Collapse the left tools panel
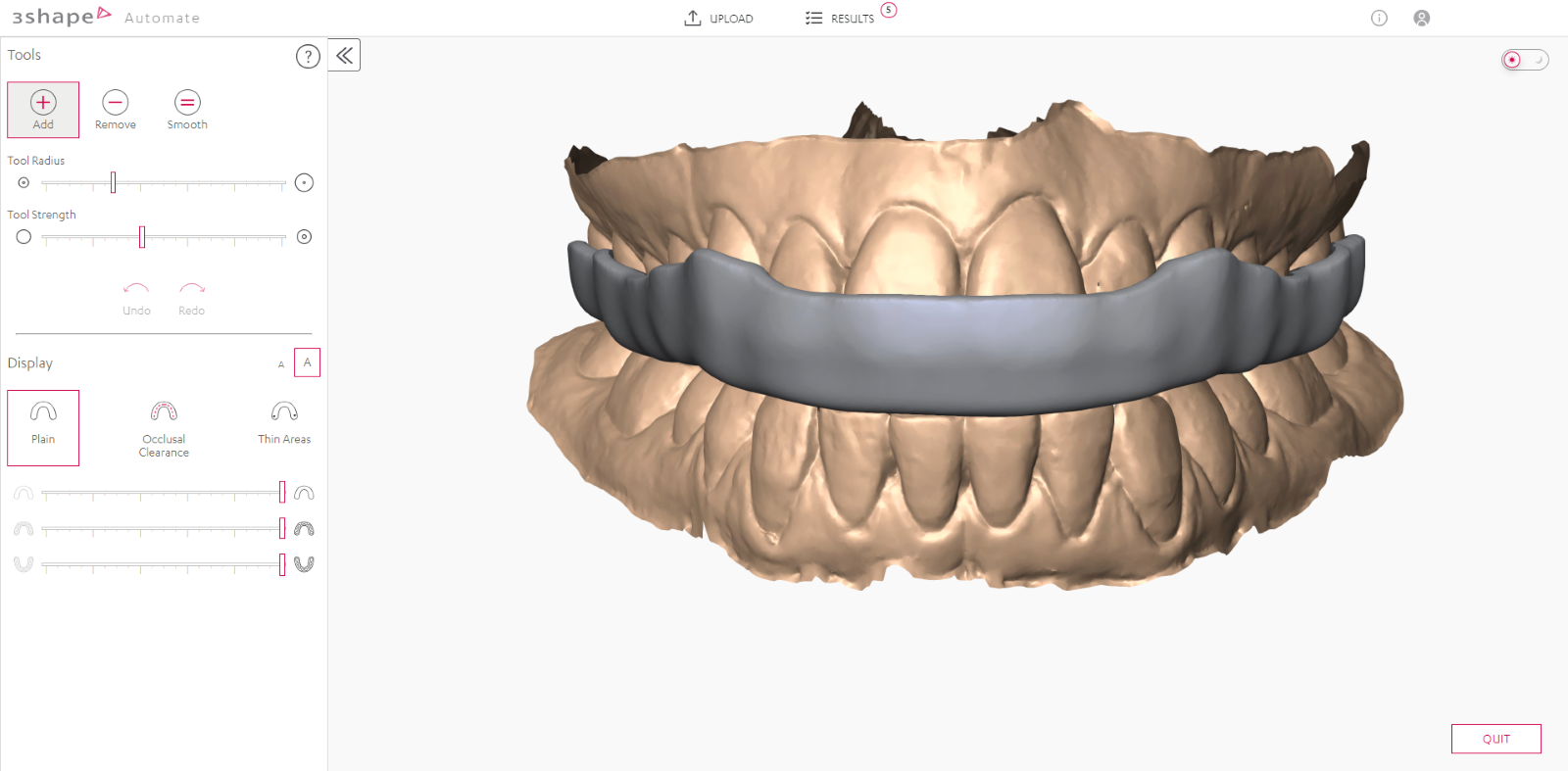The width and height of the screenshot is (1568, 771). click(x=344, y=55)
